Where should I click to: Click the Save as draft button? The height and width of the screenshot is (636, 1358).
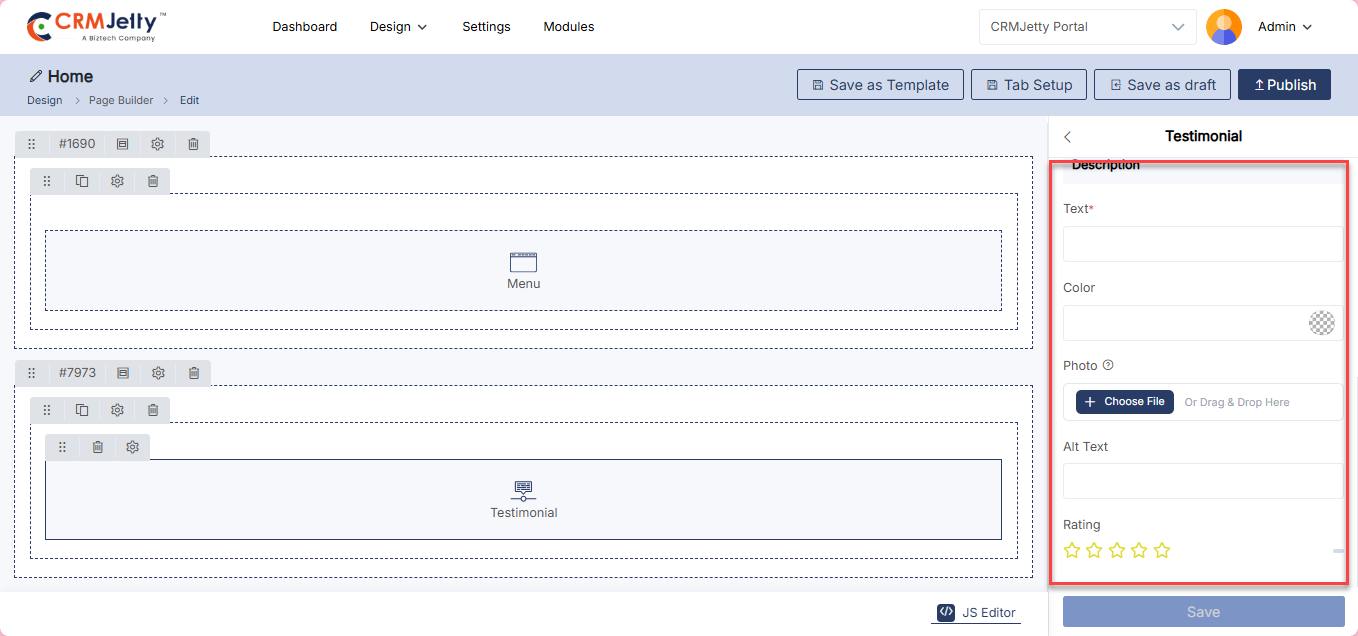click(1161, 85)
